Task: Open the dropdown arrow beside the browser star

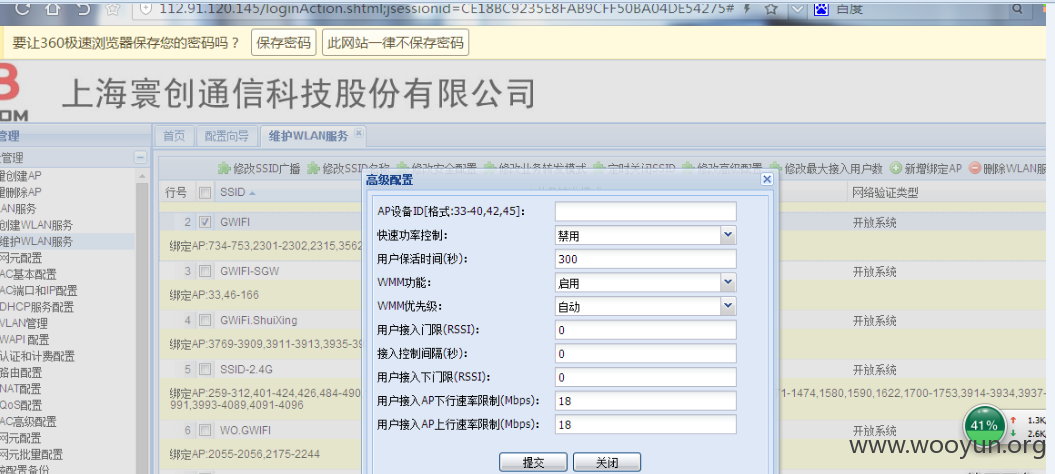Action: click(797, 9)
